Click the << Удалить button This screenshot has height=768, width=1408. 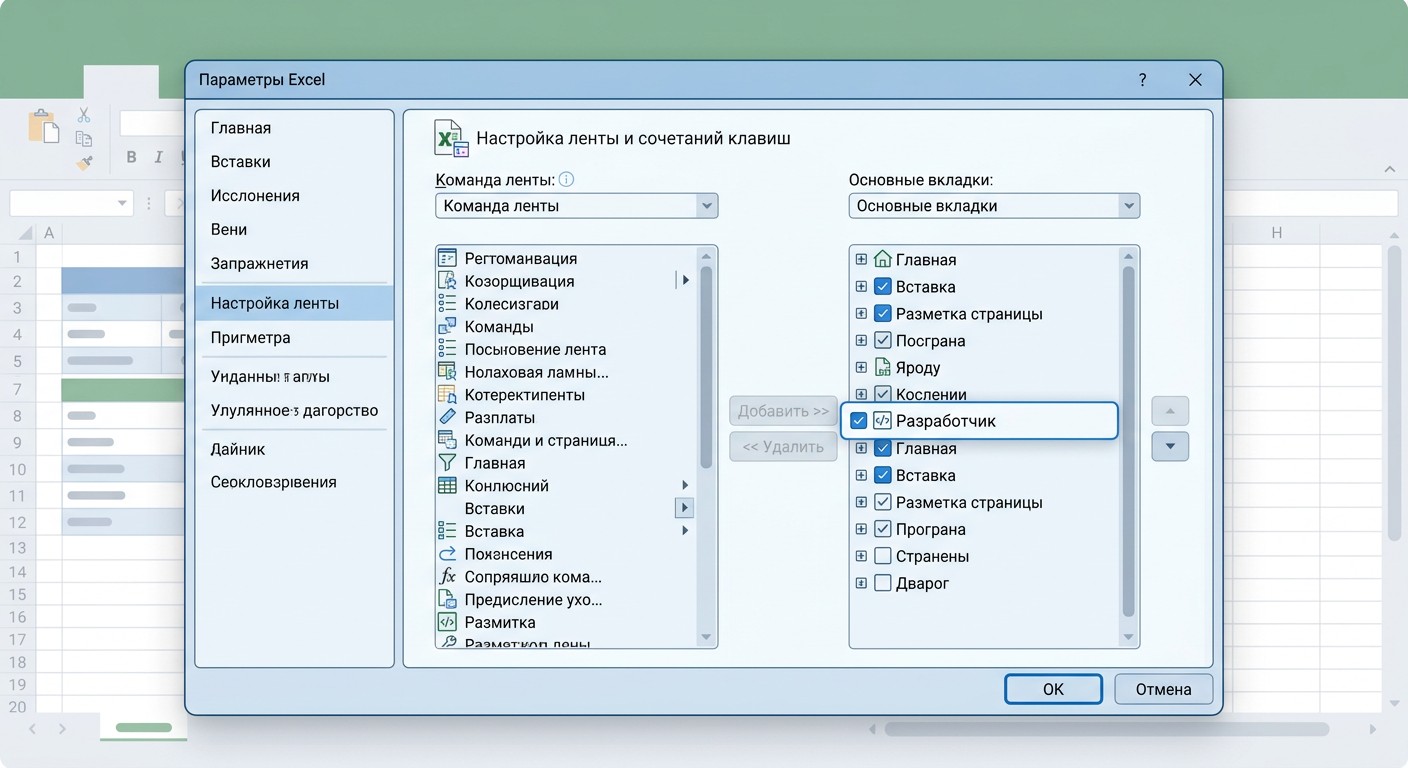[784, 447]
